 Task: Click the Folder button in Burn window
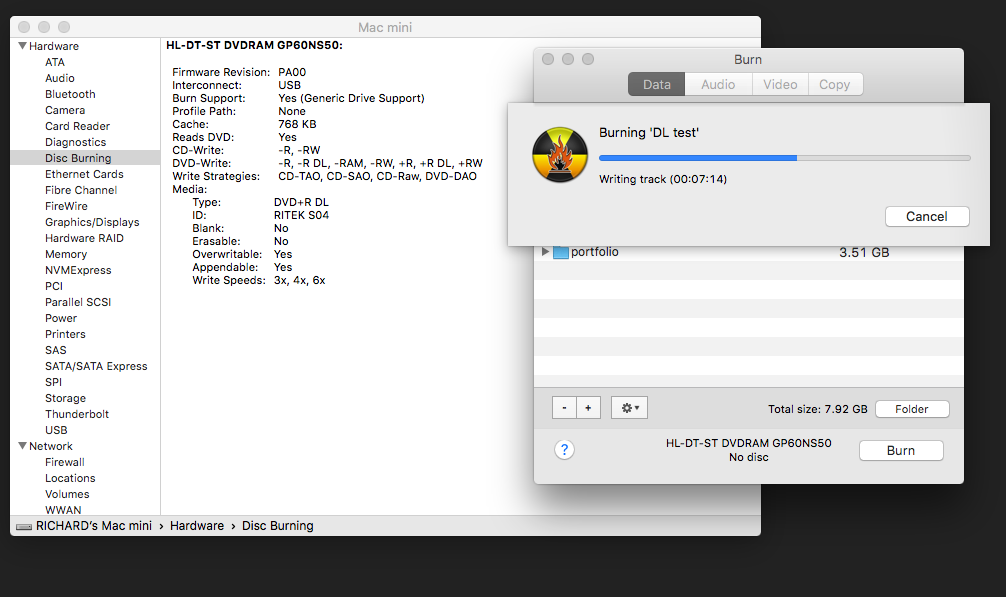912,409
